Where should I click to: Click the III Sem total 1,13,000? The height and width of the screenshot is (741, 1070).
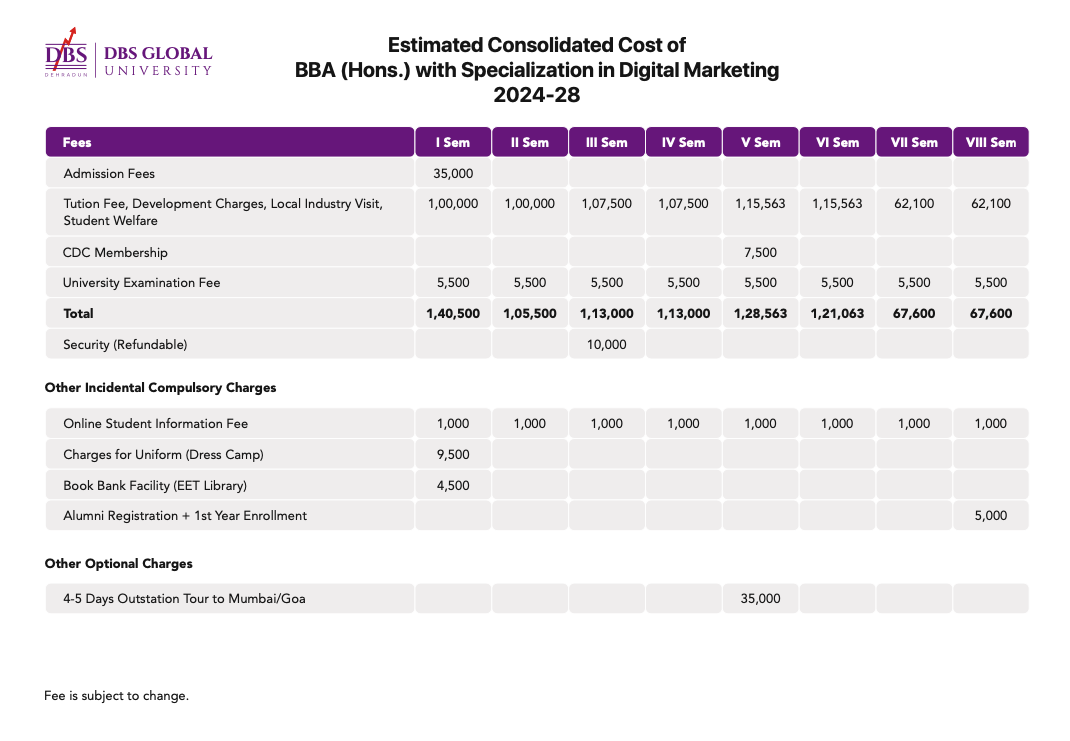607,313
